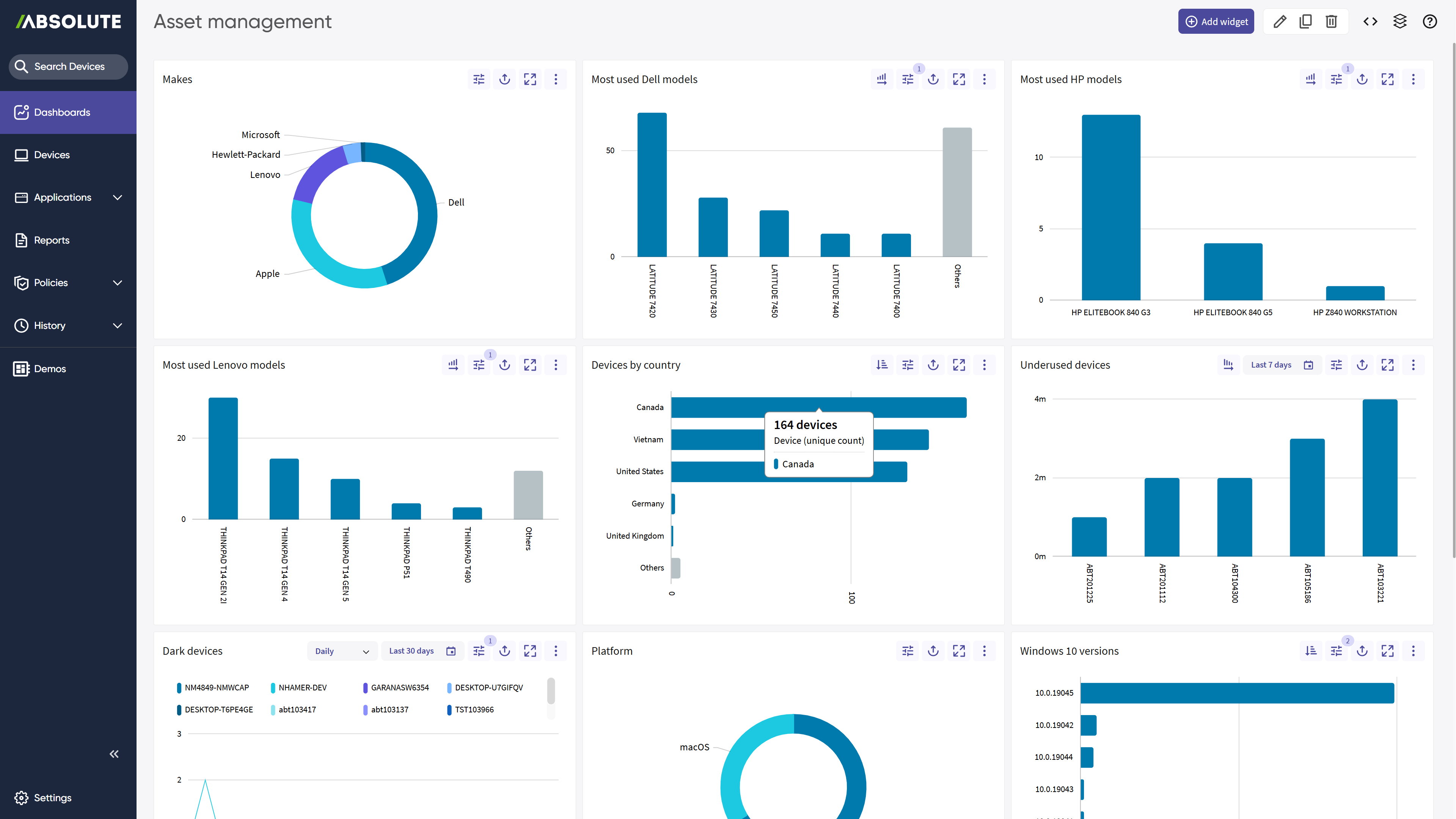Toggle the GARANASW6354 legend series
The height and width of the screenshot is (819, 1456).
[x=396, y=688]
